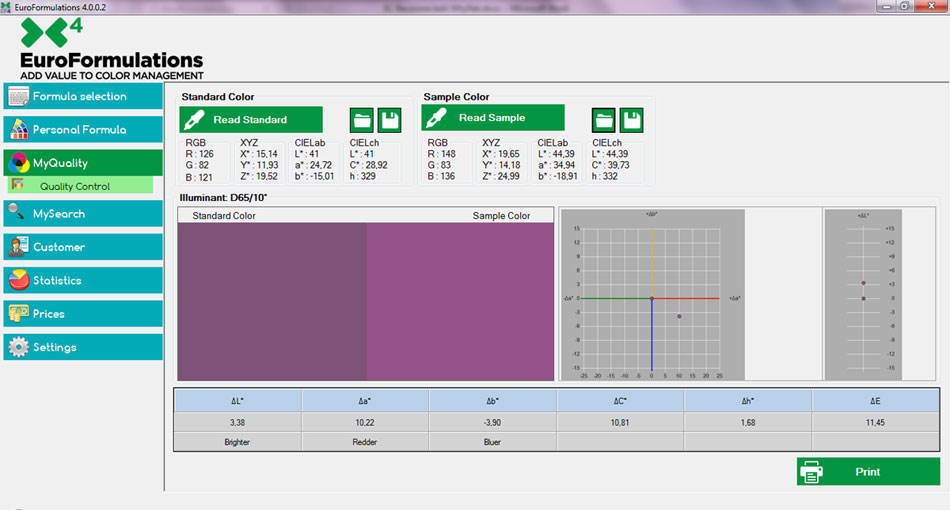
Task: Click sample X* : 19,65 value
Action: coord(501,154)
